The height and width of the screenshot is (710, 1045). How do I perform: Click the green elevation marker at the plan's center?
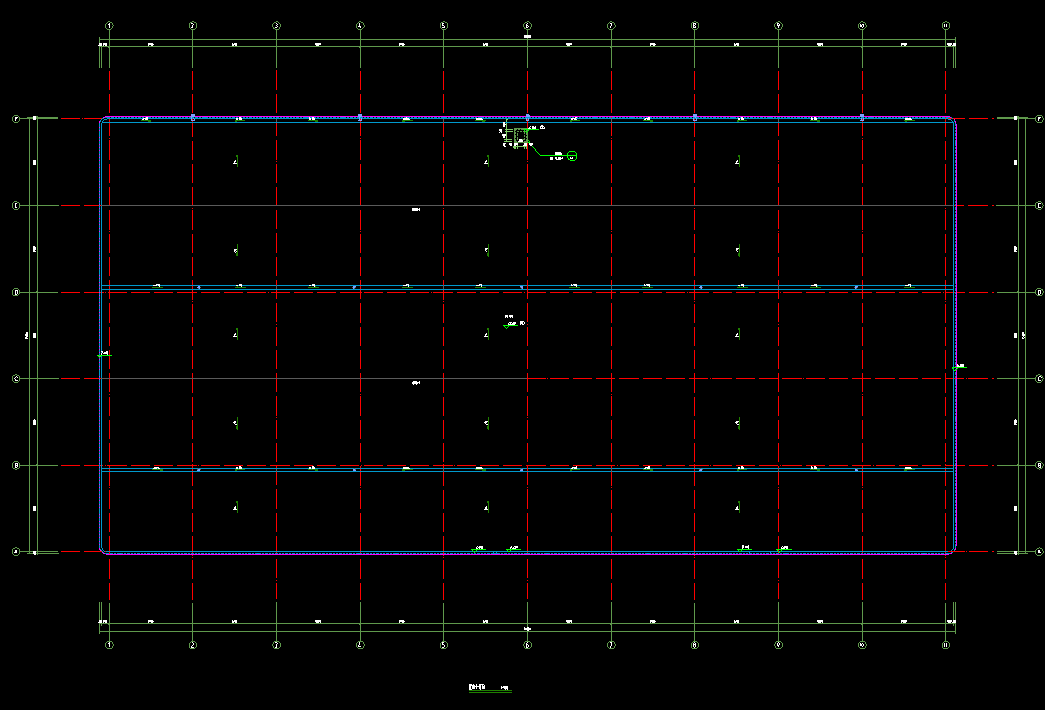509,326
